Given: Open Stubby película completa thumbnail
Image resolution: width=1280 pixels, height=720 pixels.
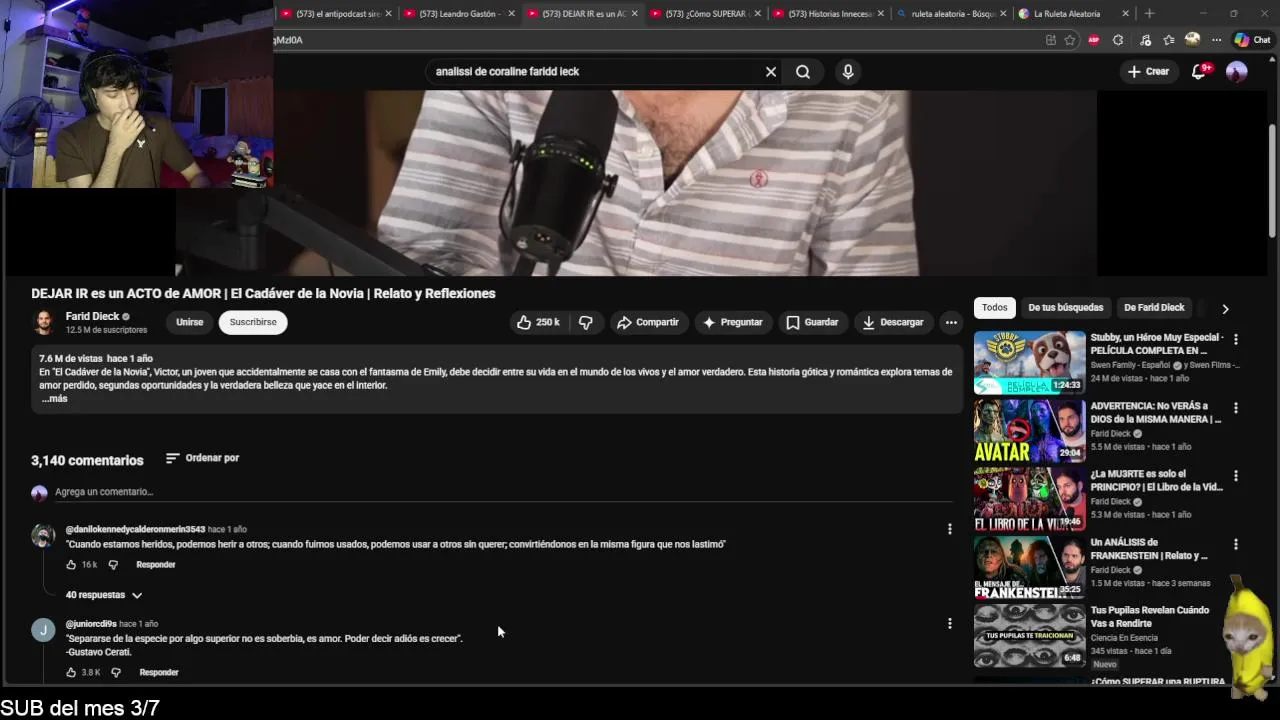Looking at the screenshot, I should tap(1029, 363).
